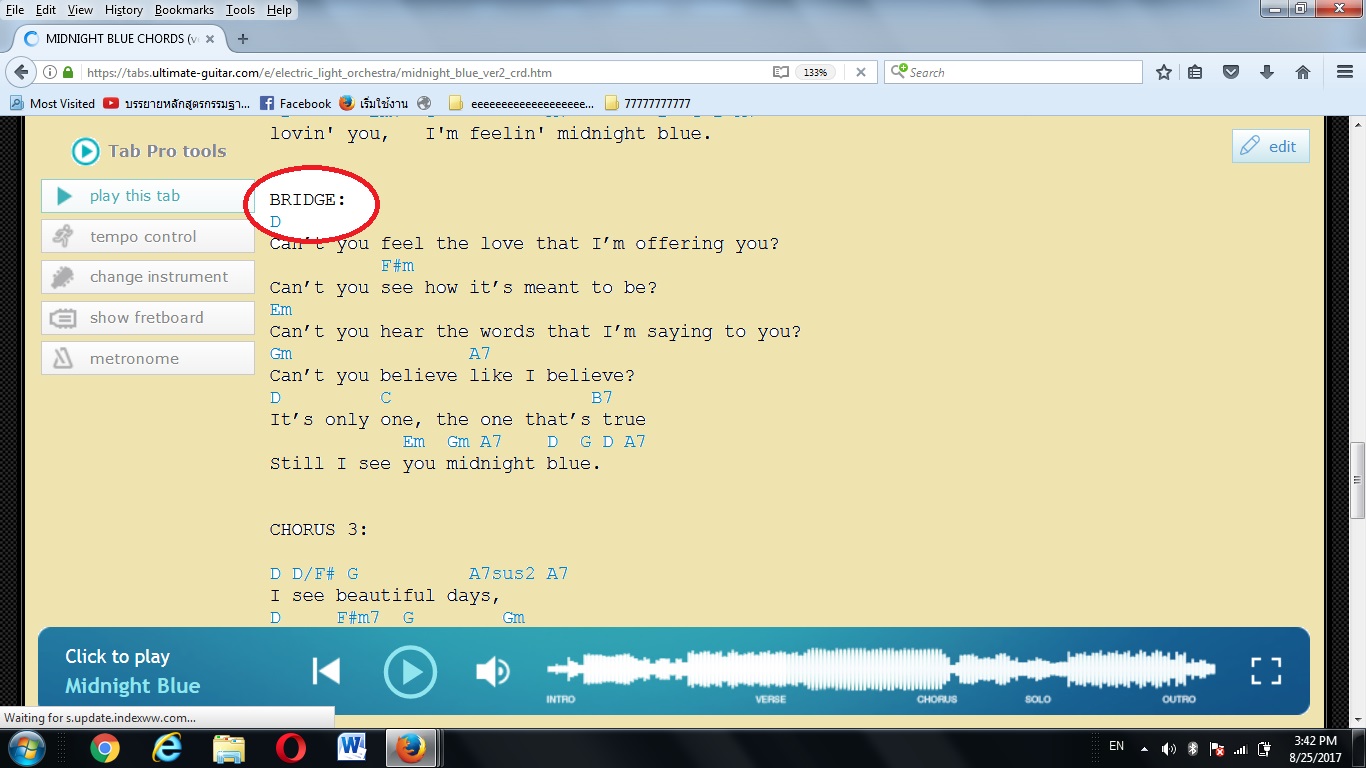Screen dimensions: 1366x768
Task: Open a new tab with the plus button
Action: coord(242,39)
